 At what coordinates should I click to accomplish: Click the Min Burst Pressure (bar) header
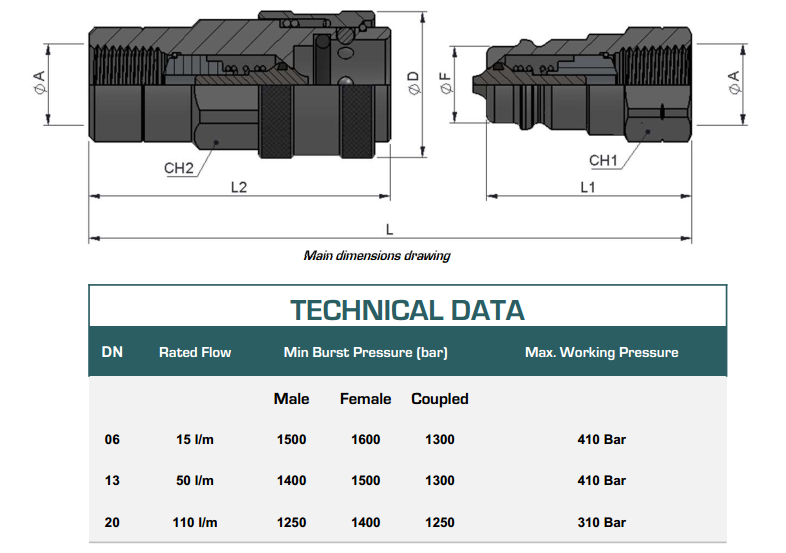(x=365, y=352)
